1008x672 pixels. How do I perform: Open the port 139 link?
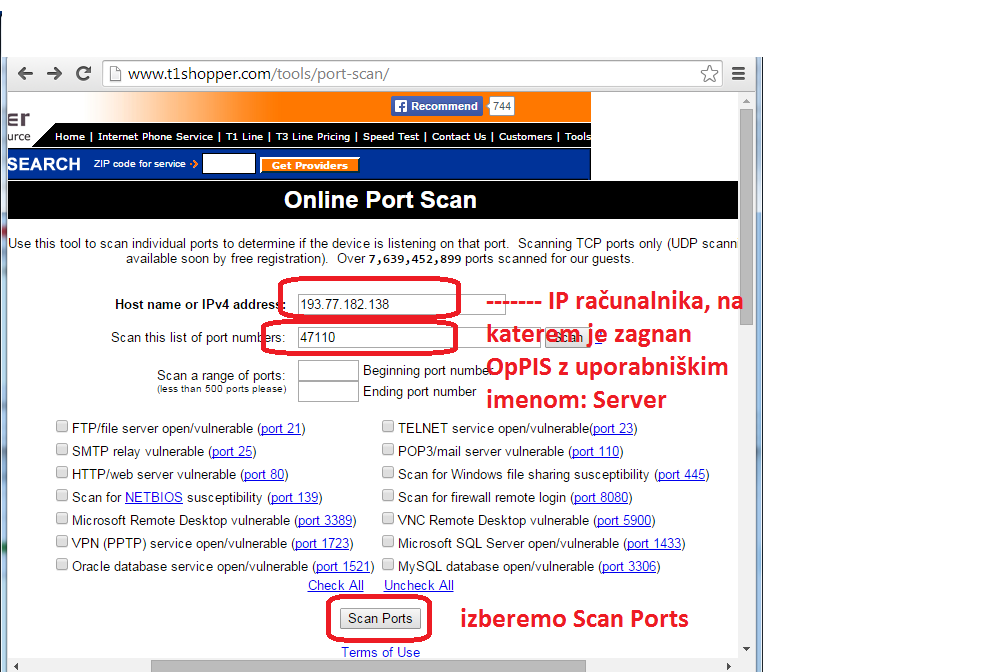click(x=294, y=498)
